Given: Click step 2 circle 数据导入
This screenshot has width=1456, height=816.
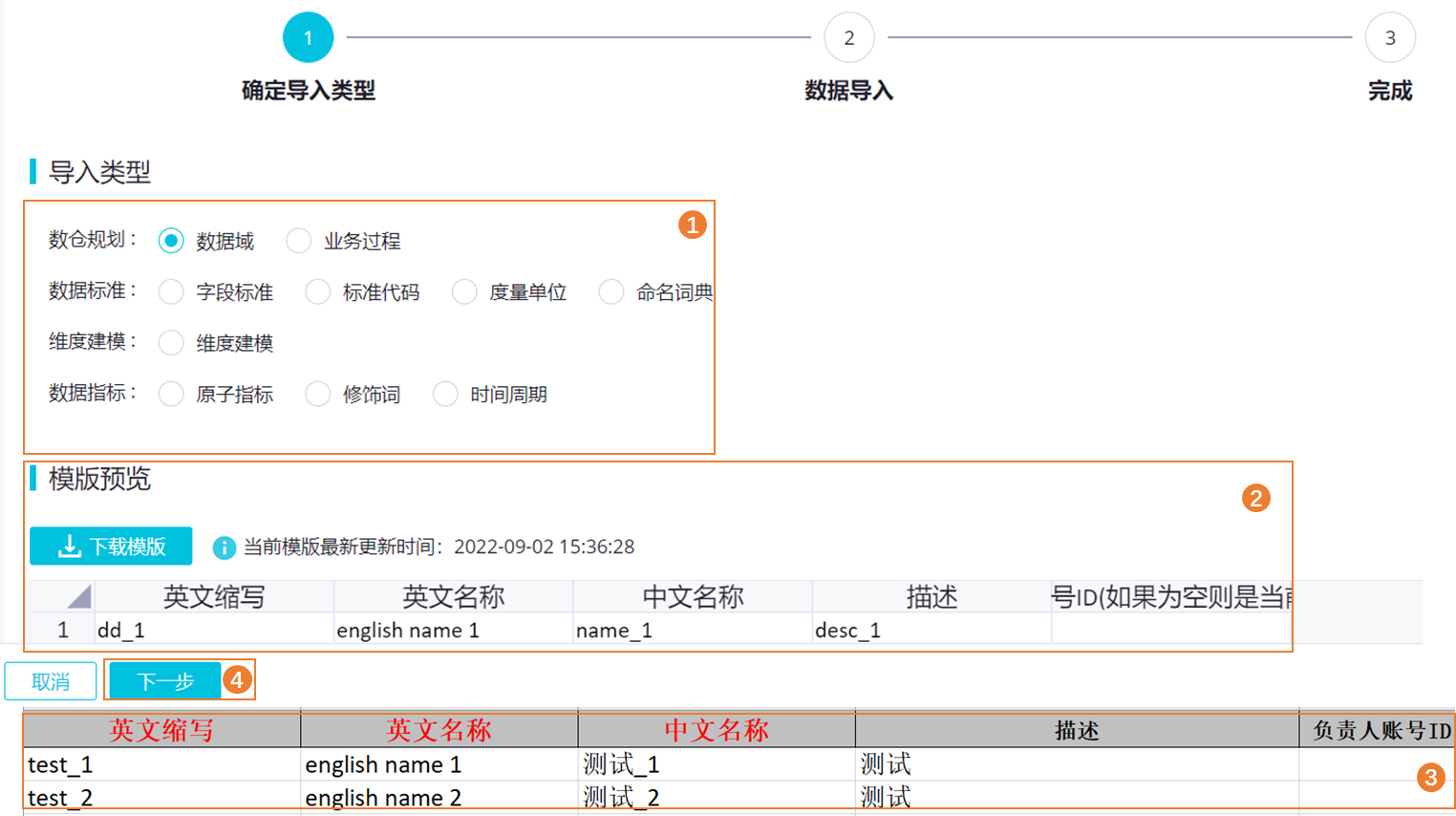Looking at the screenshot, I should (848, 37).
